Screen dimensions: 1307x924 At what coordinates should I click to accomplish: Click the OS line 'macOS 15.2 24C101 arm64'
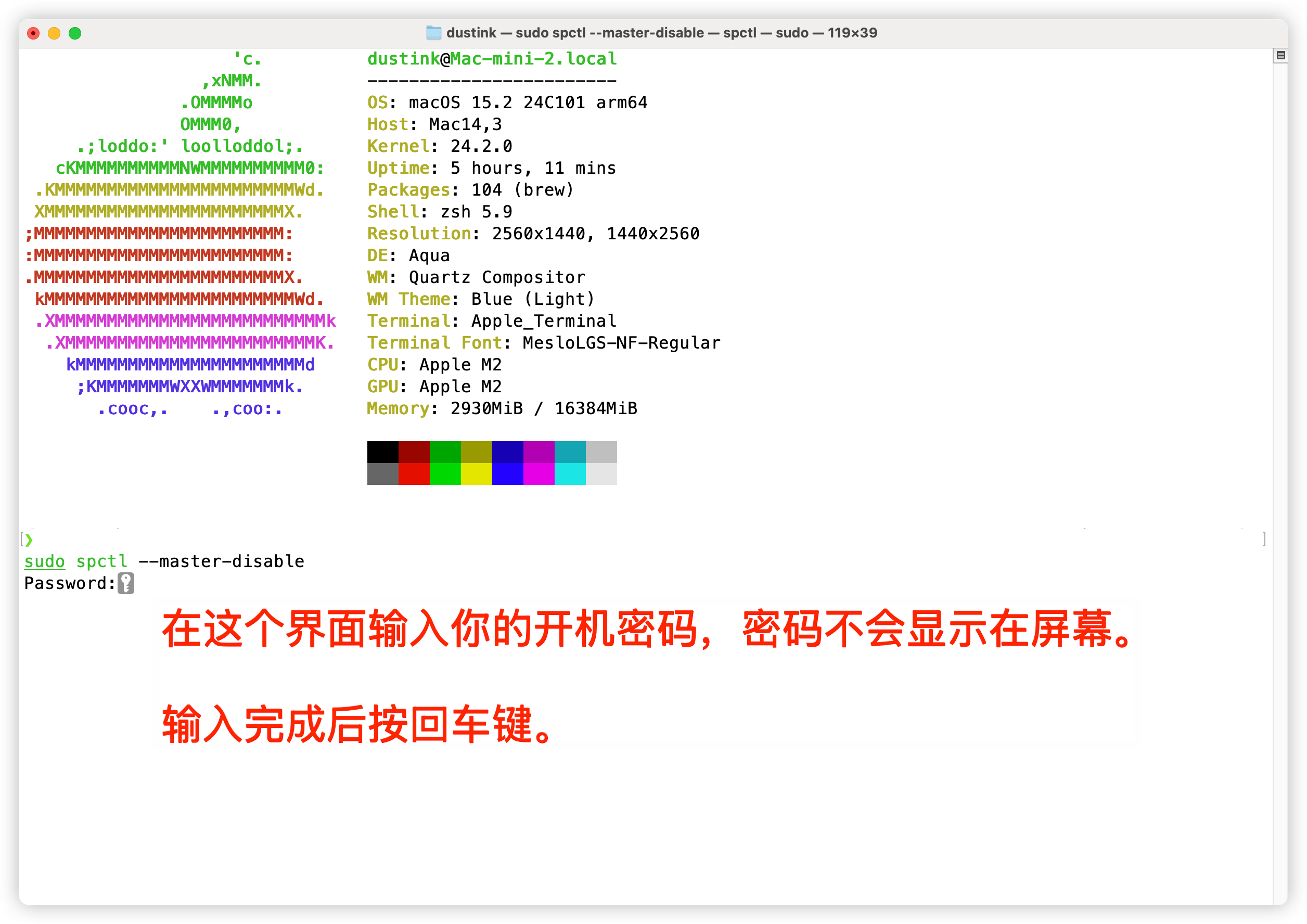(x=528, y=102)
